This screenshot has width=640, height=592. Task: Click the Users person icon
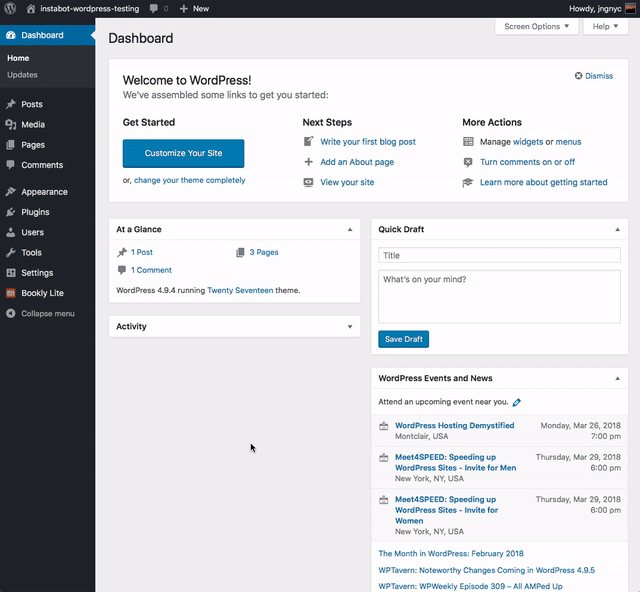tap(11, 232)
